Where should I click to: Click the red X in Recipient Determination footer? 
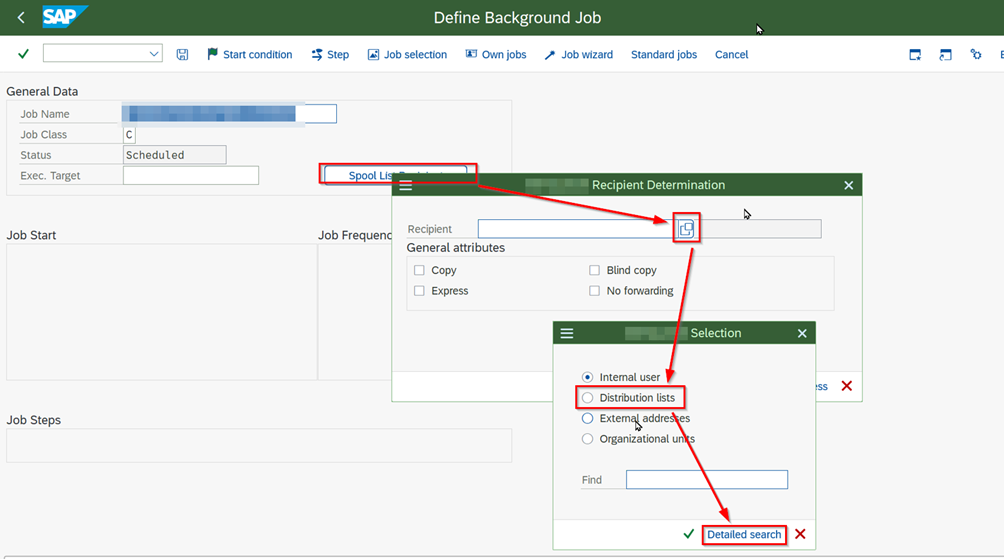pos(847,386)
